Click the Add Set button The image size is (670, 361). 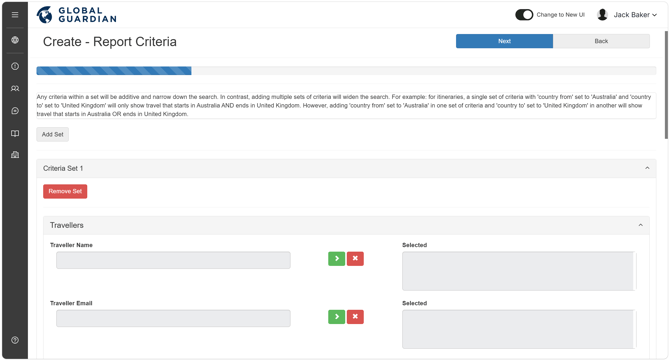point(53,134)
